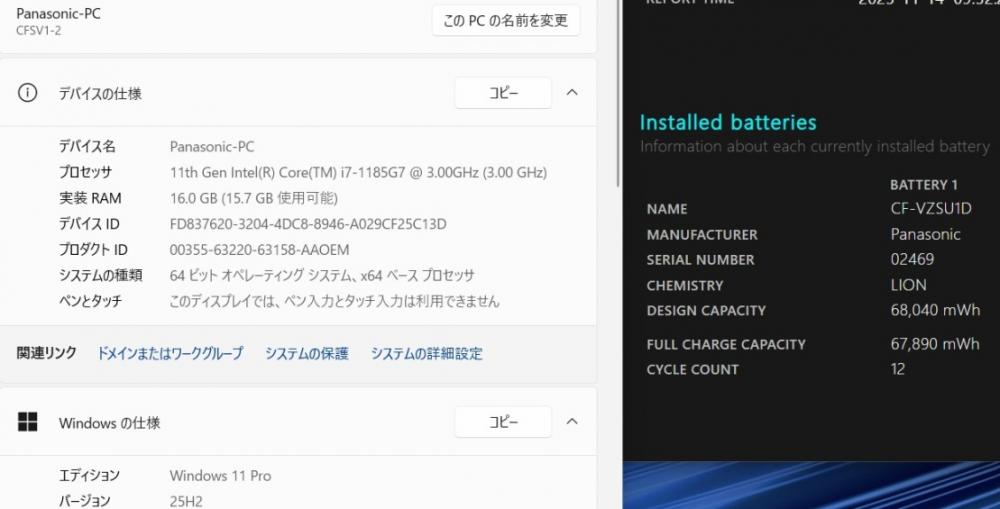The height and width of the screenshot is (509, 1000).
Task: Select the battery serial number 02469
Action: (x=912, y=260)
